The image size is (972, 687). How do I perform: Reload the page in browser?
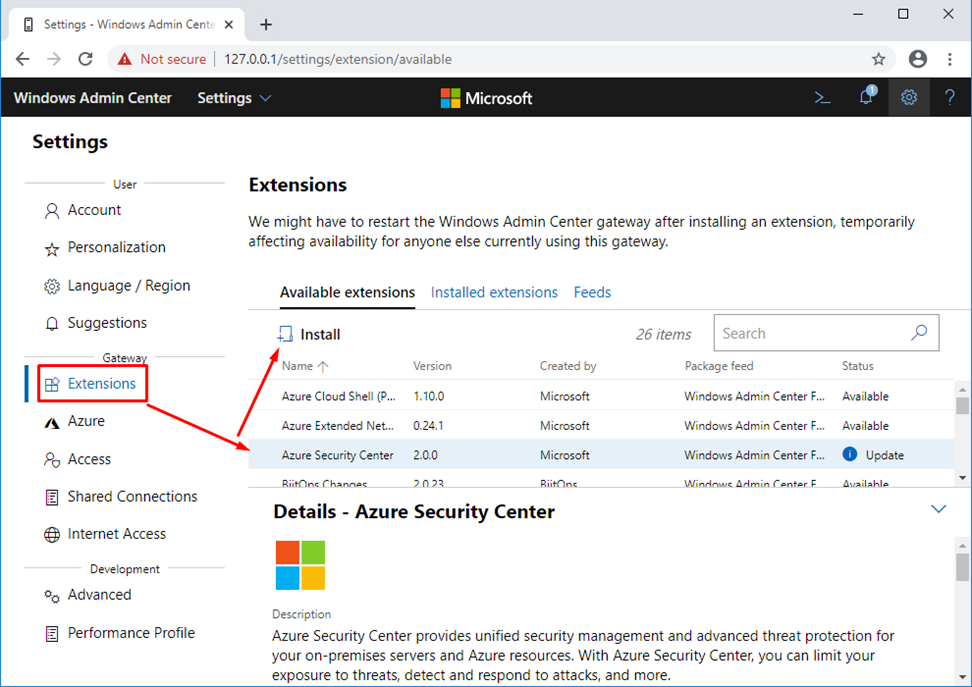(86, 59)
